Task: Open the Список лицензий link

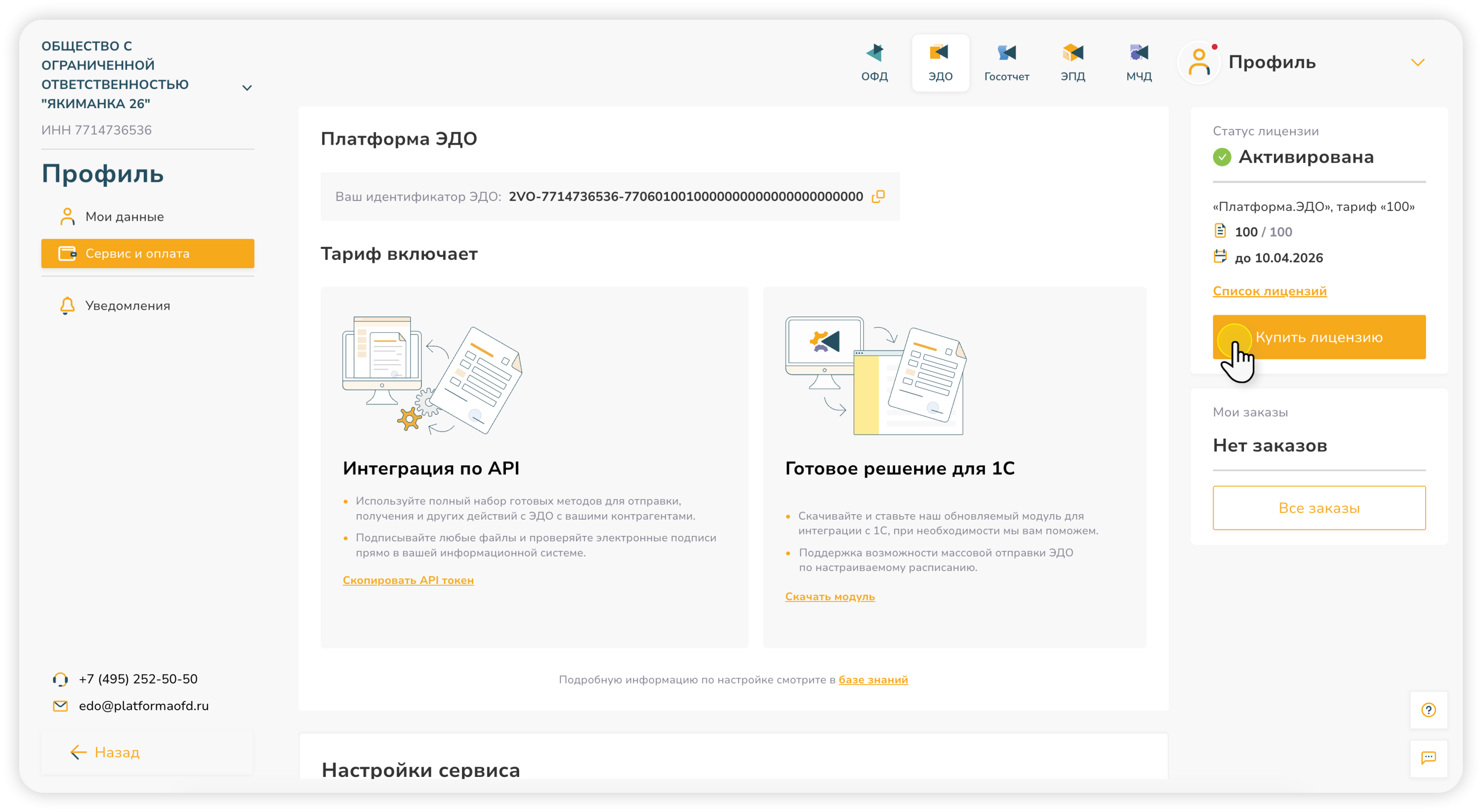Action: 1269,291
